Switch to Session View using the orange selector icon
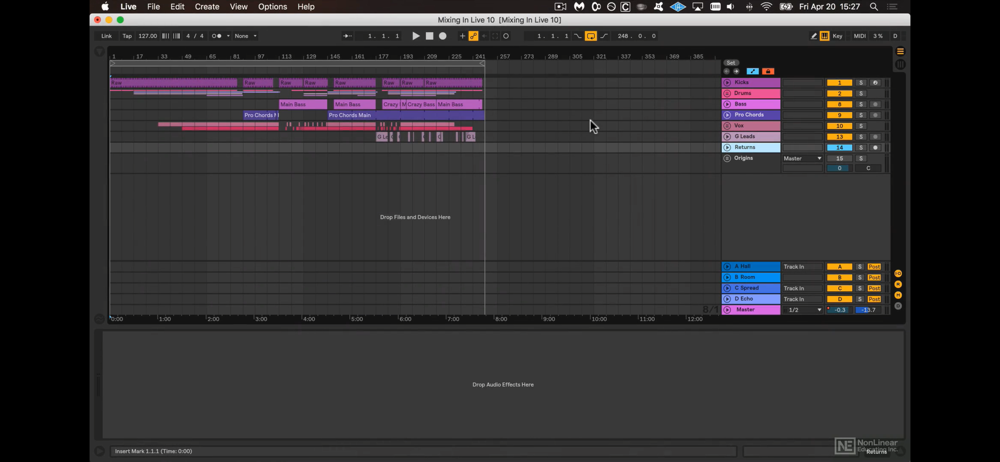Screen dimensions: 1000x462 click(901, 52)
